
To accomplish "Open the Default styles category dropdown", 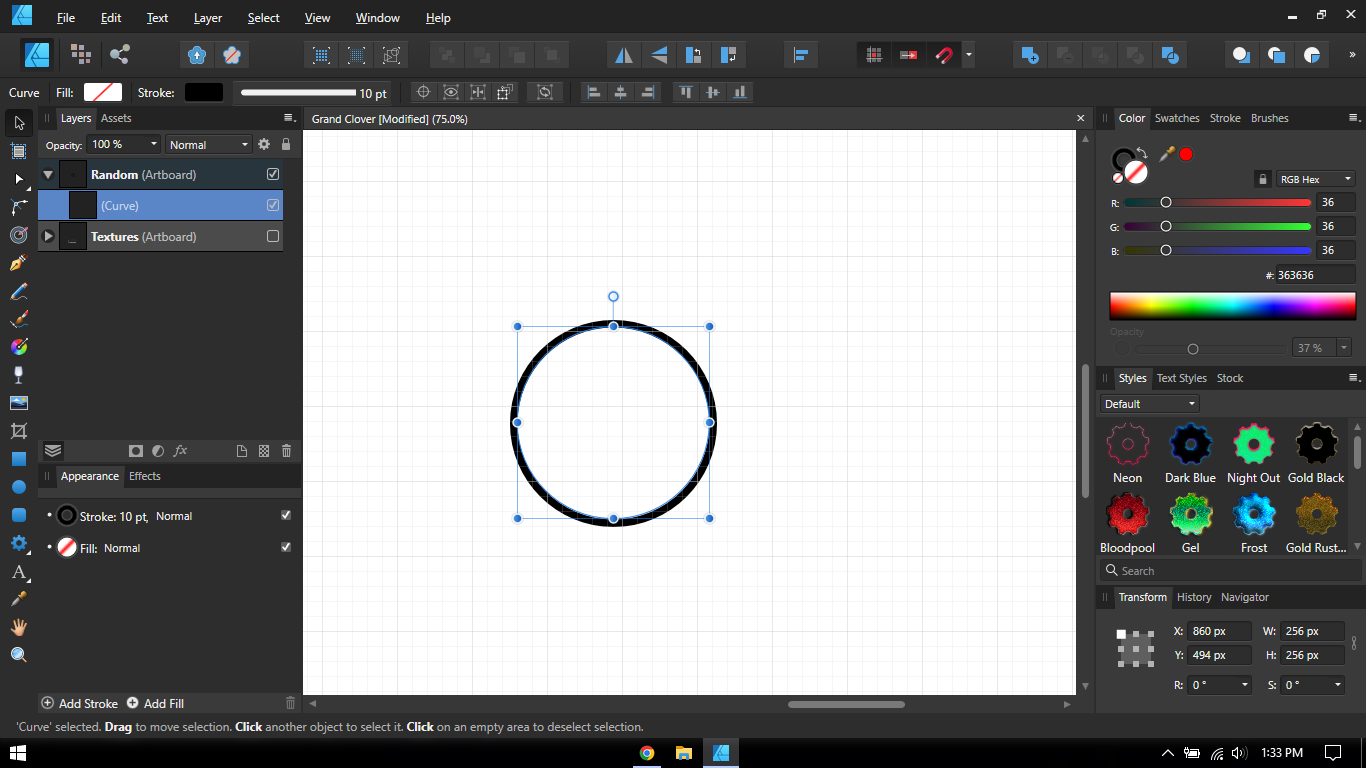I will [x=1148, y=402].
